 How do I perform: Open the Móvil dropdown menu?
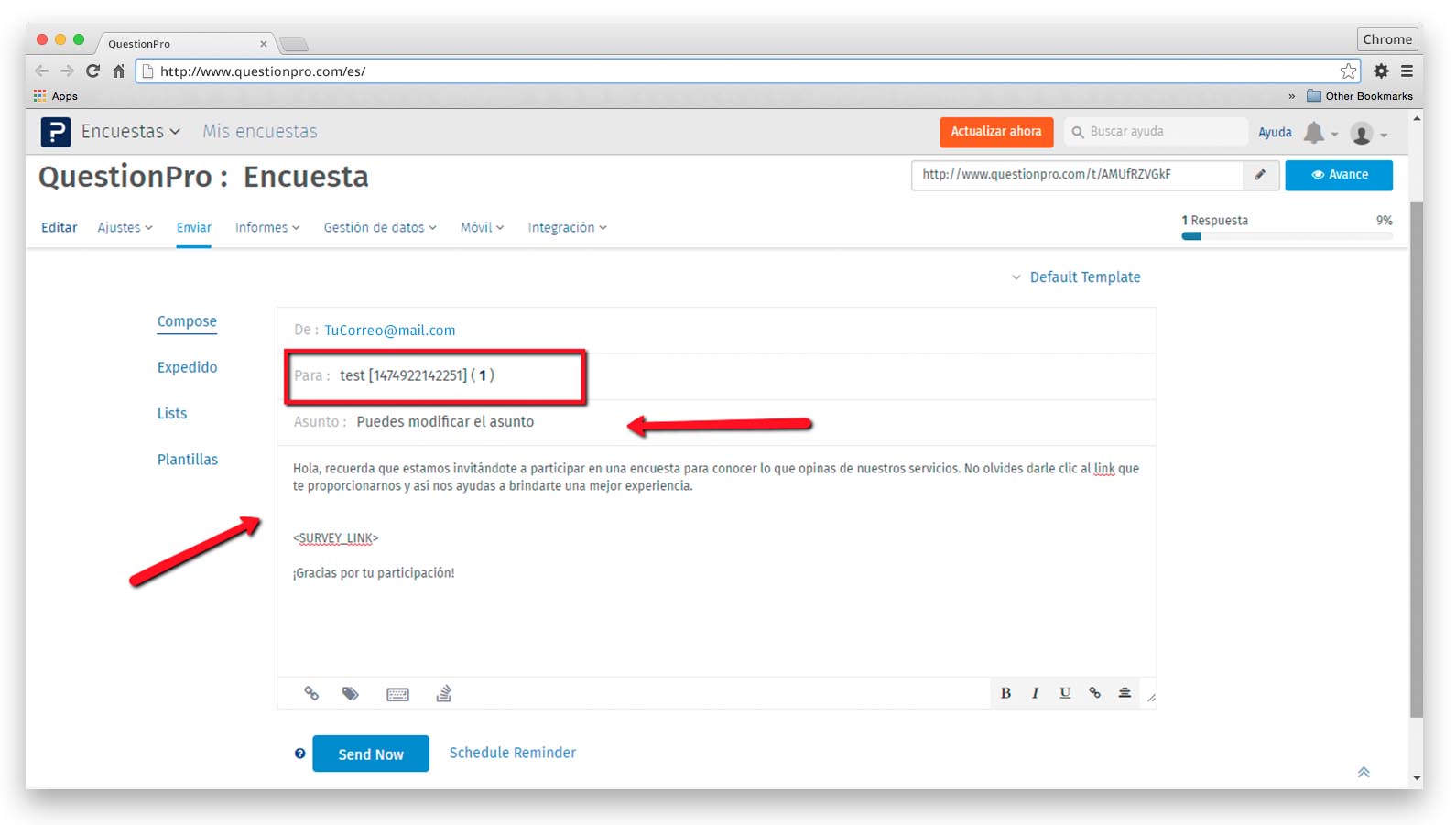[483, 227]
